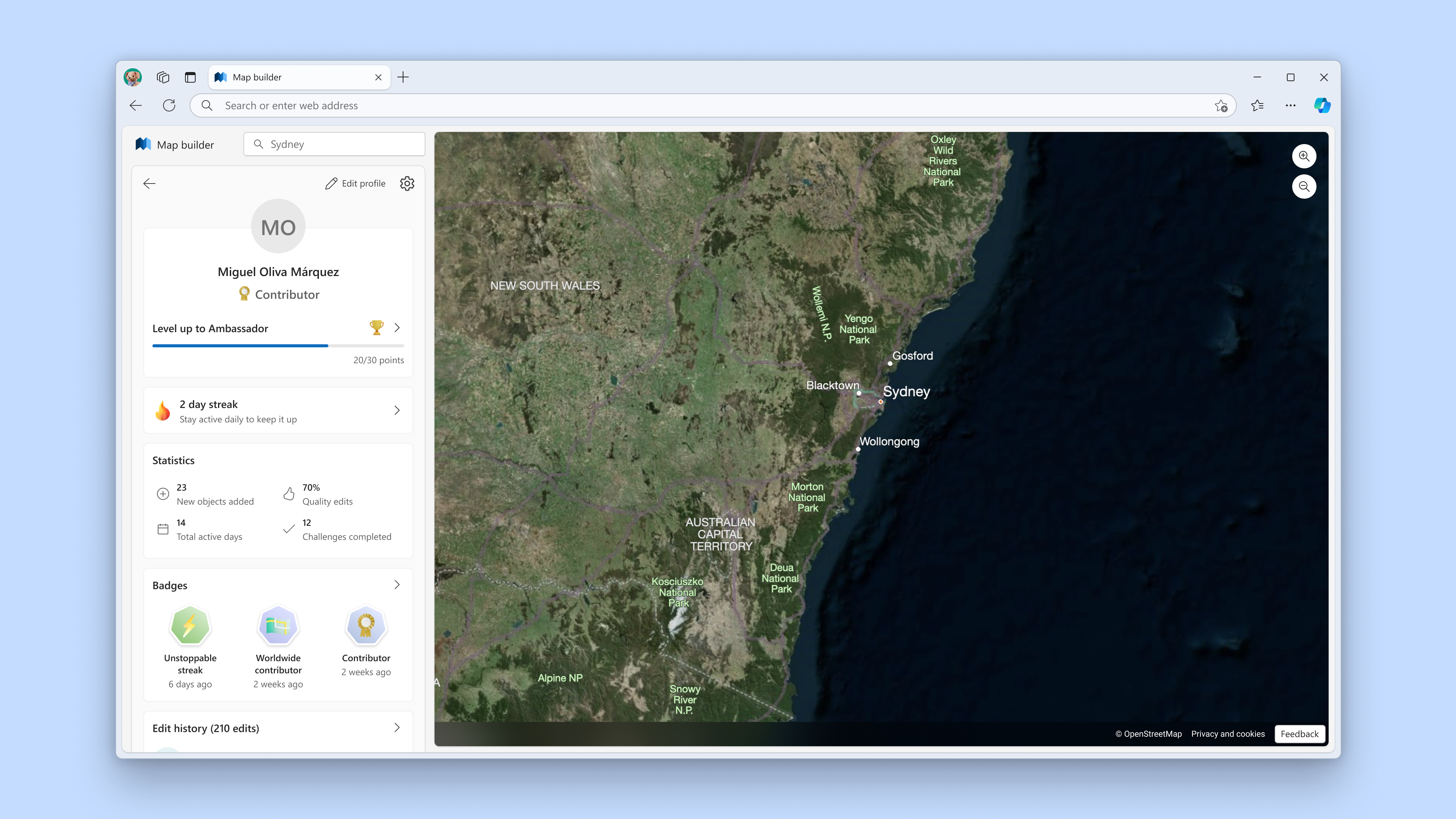
Task: Click the Feedback button
Action: tap(1299, 734)
